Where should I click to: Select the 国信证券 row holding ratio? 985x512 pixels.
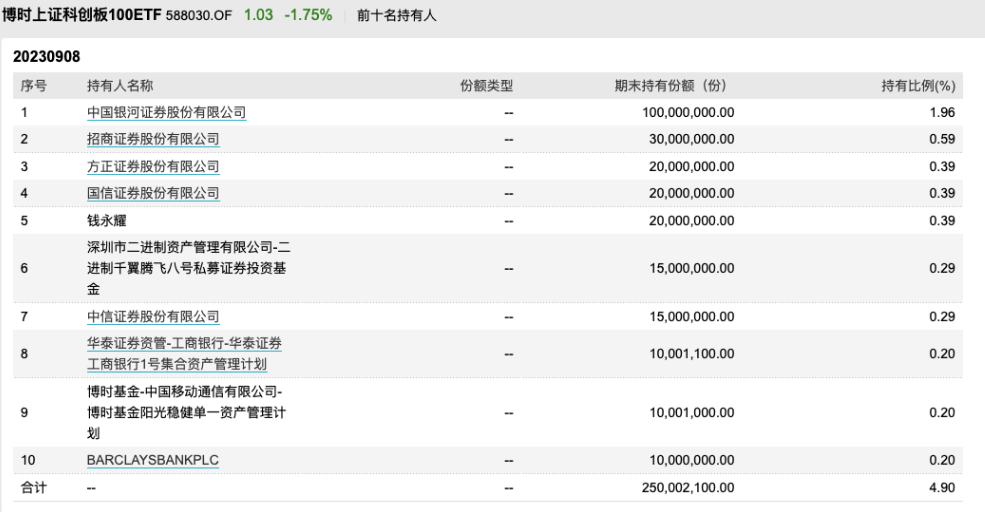point(942,193)
